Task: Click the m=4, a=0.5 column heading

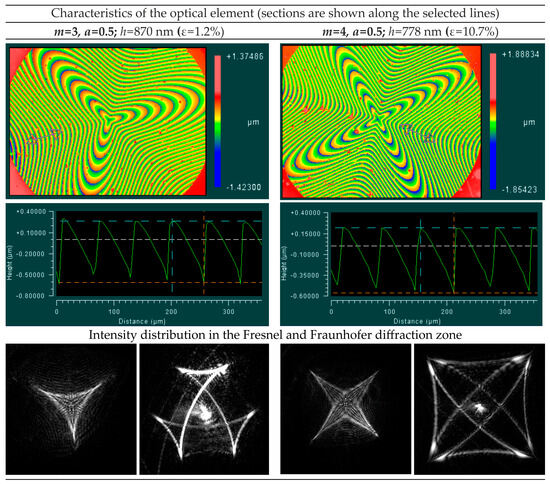Action: [352, 32]
